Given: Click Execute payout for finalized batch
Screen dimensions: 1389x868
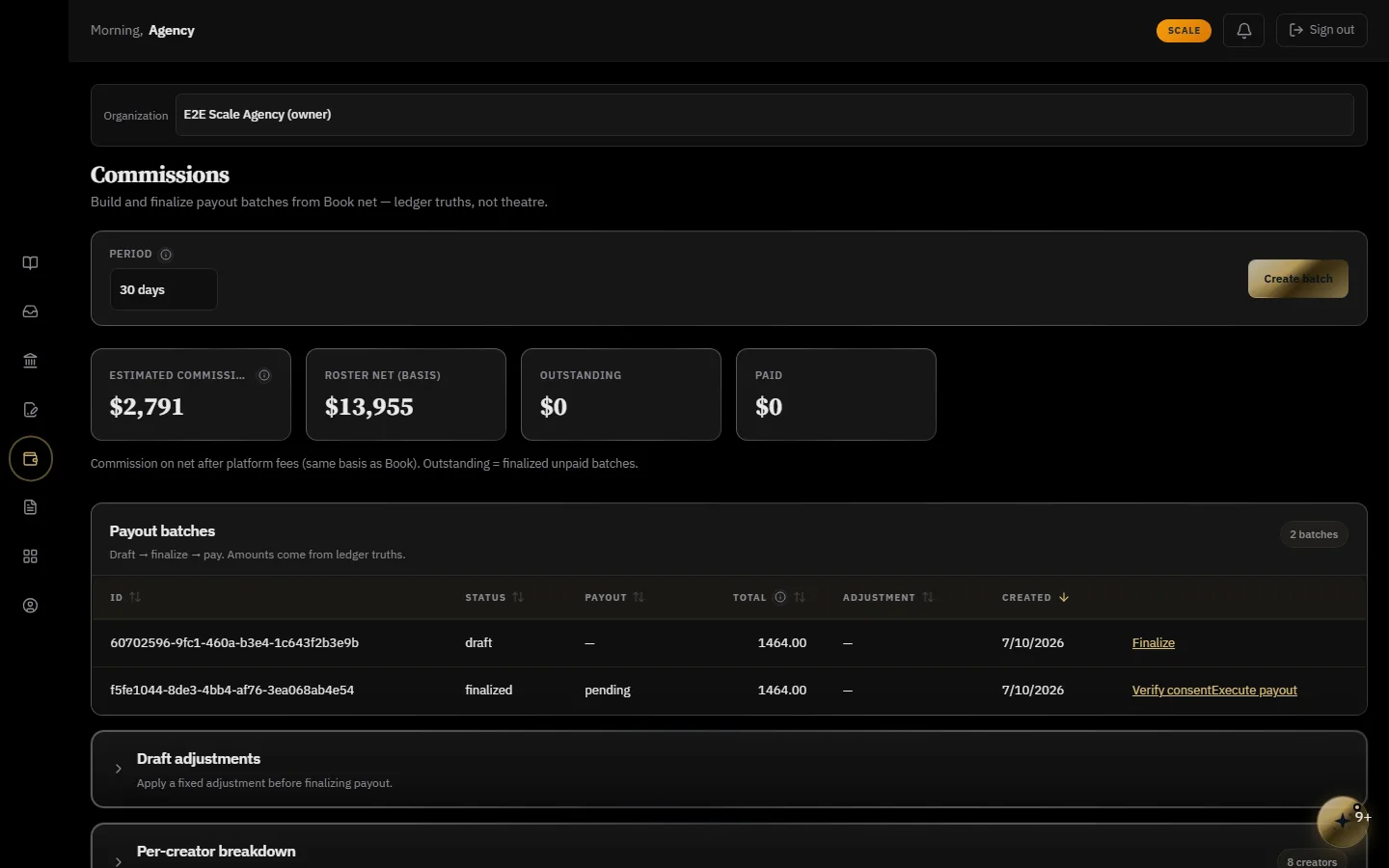Looking at the screenshot, I should (1254, 691).
